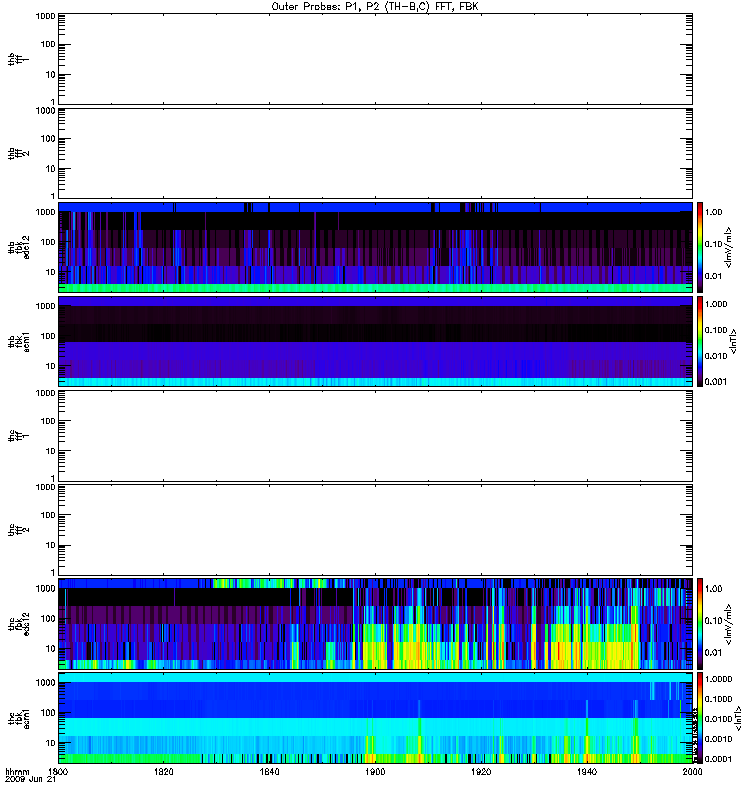
Task: Select the thb fbk edc12 spectrogram panel
Action: coord(375,247)
